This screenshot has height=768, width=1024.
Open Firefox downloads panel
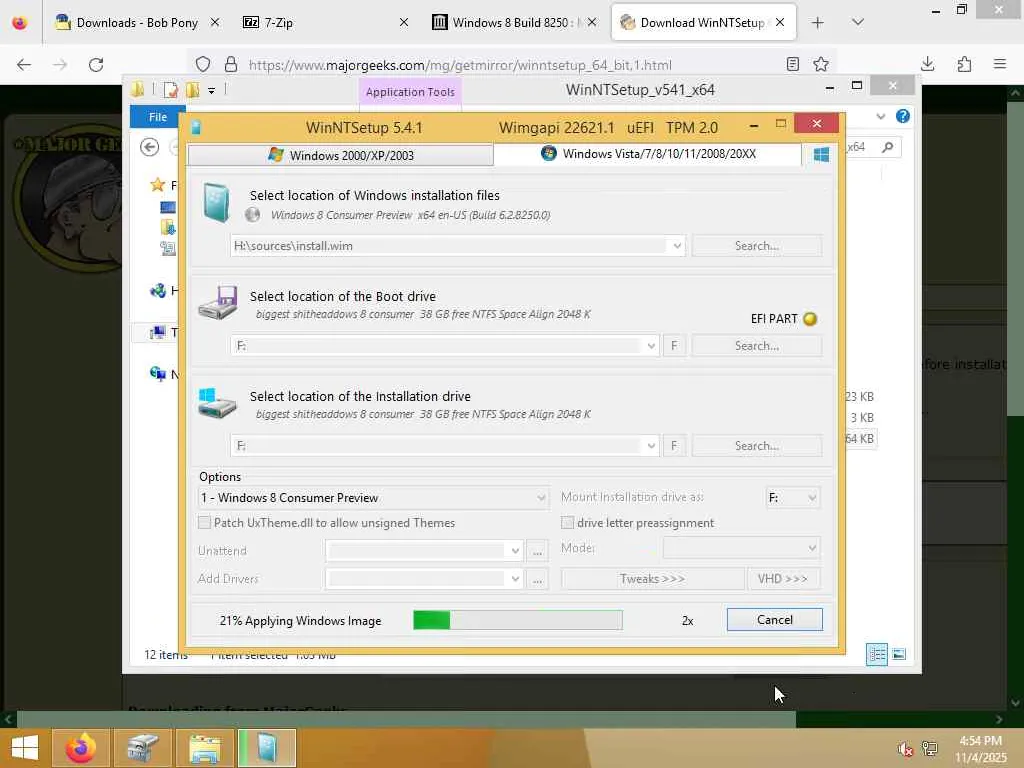[x=927, y=64]
